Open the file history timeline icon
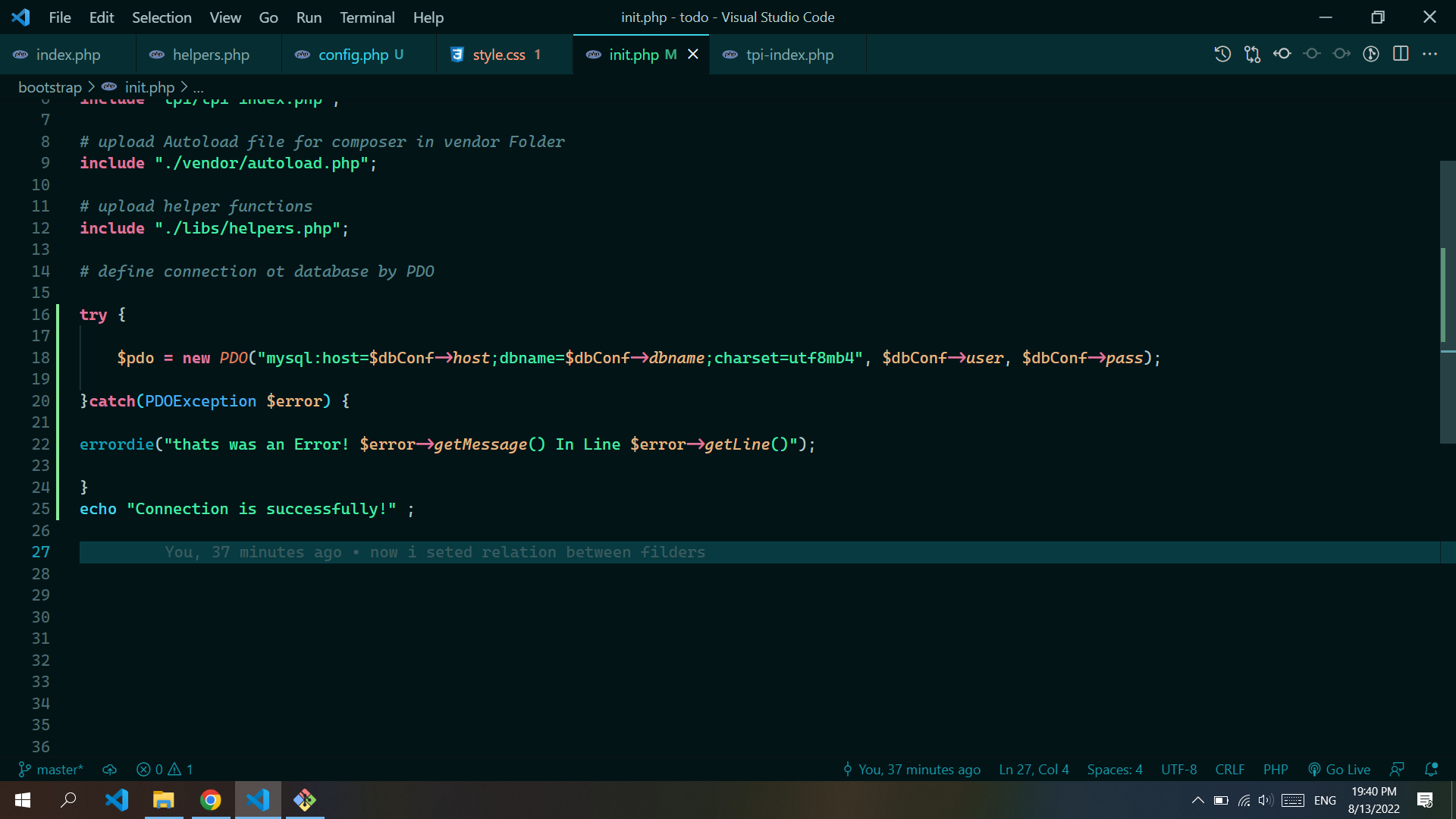Viewport: 1456px width, 819px height. tap(1222, 54)
